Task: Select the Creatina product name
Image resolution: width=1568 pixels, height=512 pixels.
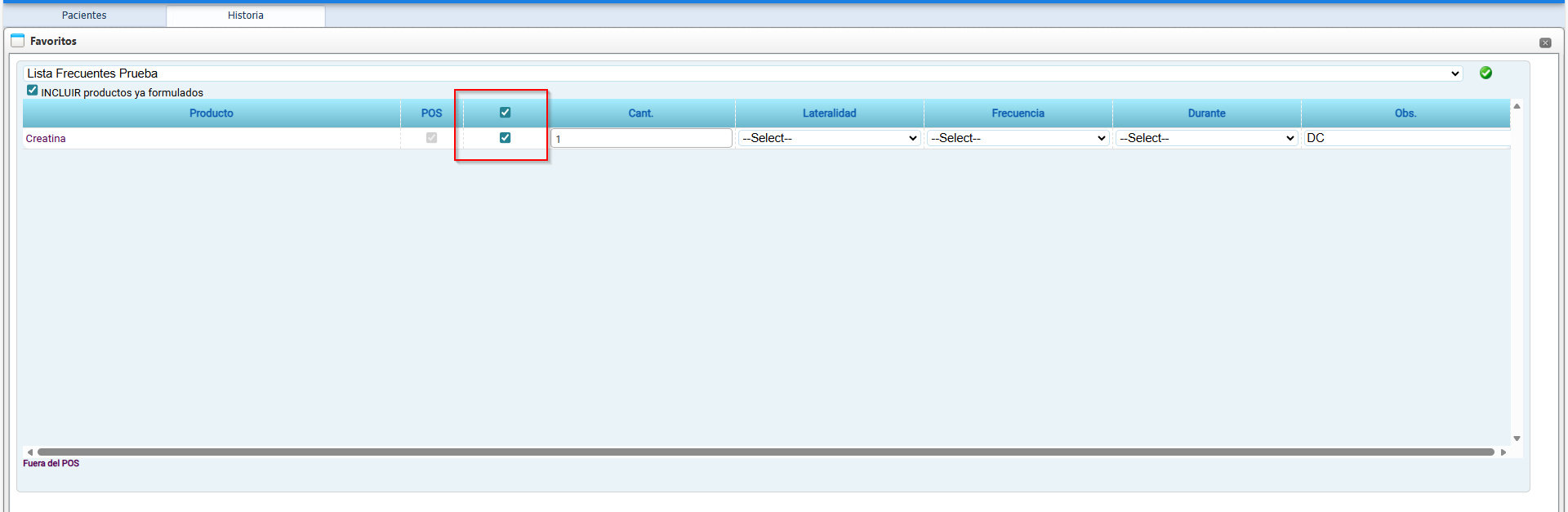Action: pyautogui.click(x=46, y=139)
